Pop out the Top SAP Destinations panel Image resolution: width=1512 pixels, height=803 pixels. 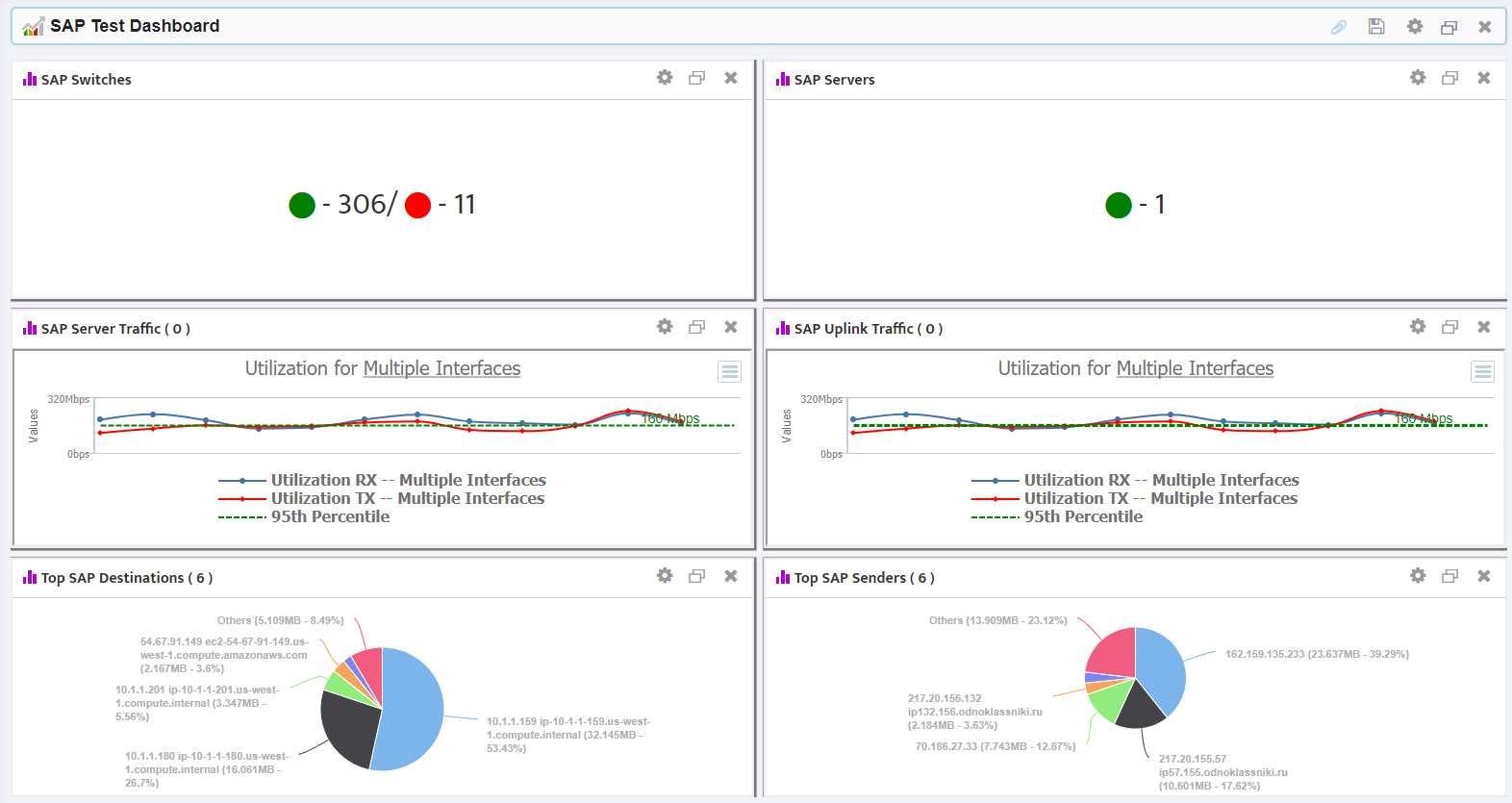tap(697, 576)
